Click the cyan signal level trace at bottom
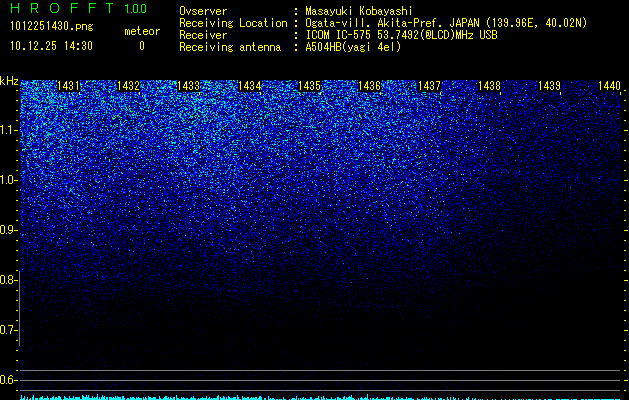 [320, 397]
